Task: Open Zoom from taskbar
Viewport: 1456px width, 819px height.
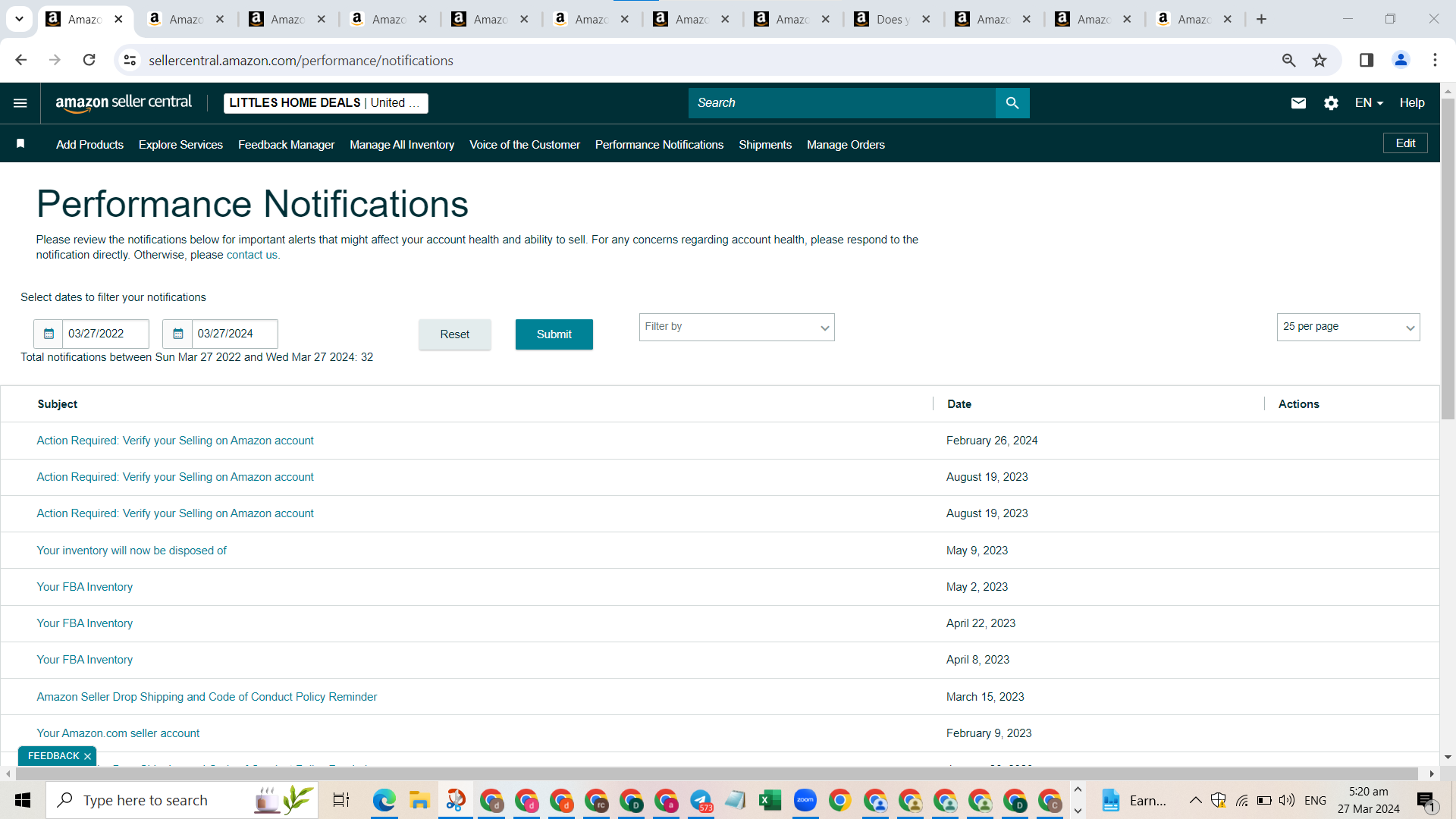Action: tap(805, 800)
